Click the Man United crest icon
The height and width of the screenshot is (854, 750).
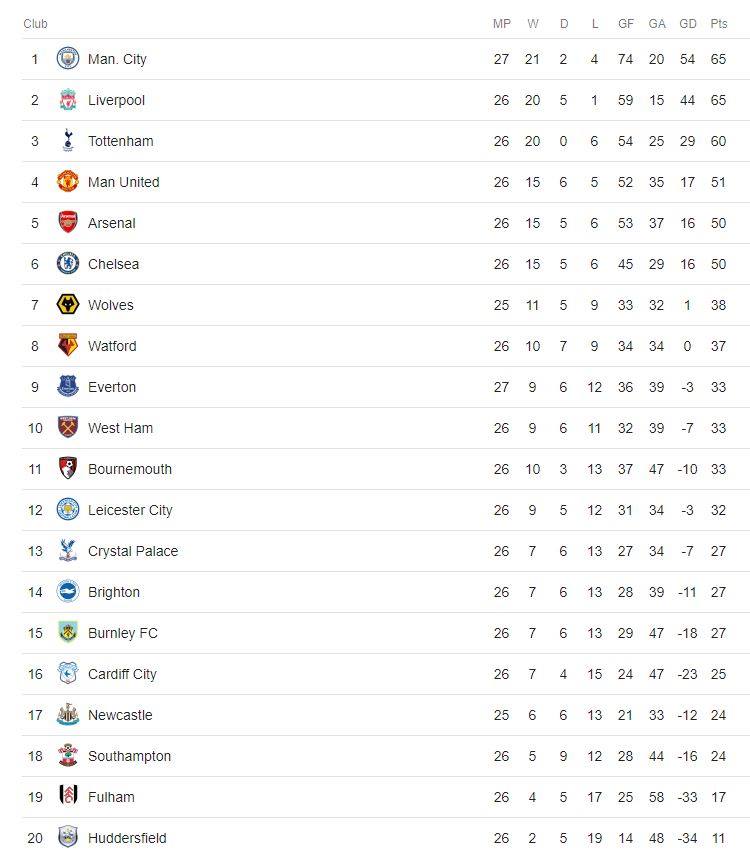pos(68,181)
